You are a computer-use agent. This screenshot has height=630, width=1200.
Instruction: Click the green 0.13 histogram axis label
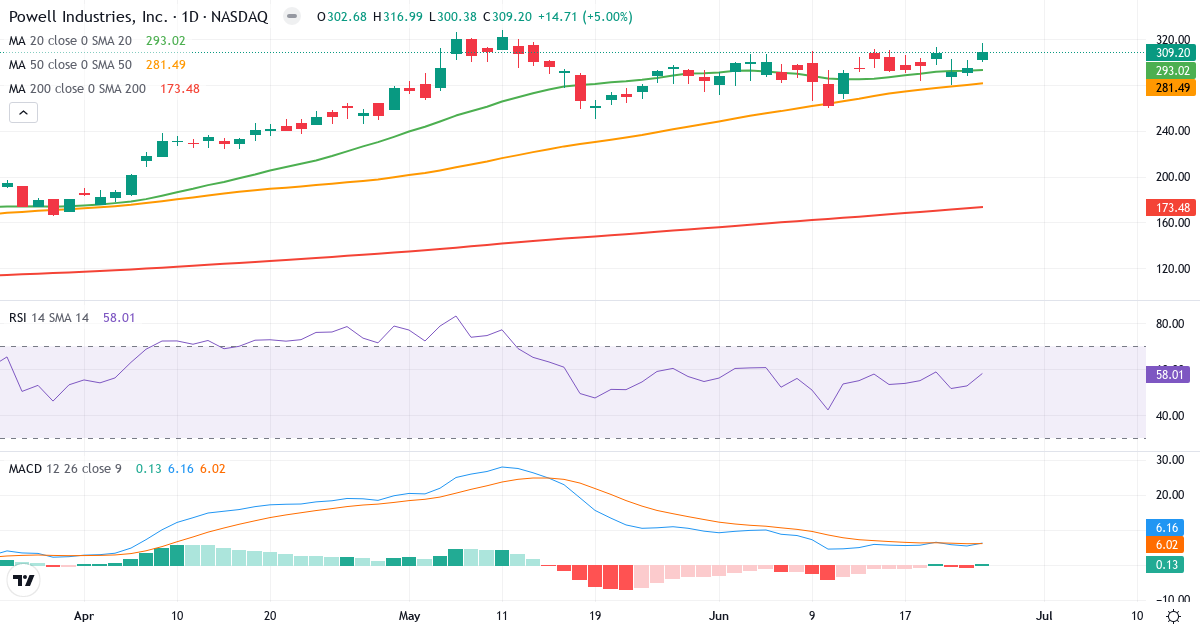click(1165, 565)
